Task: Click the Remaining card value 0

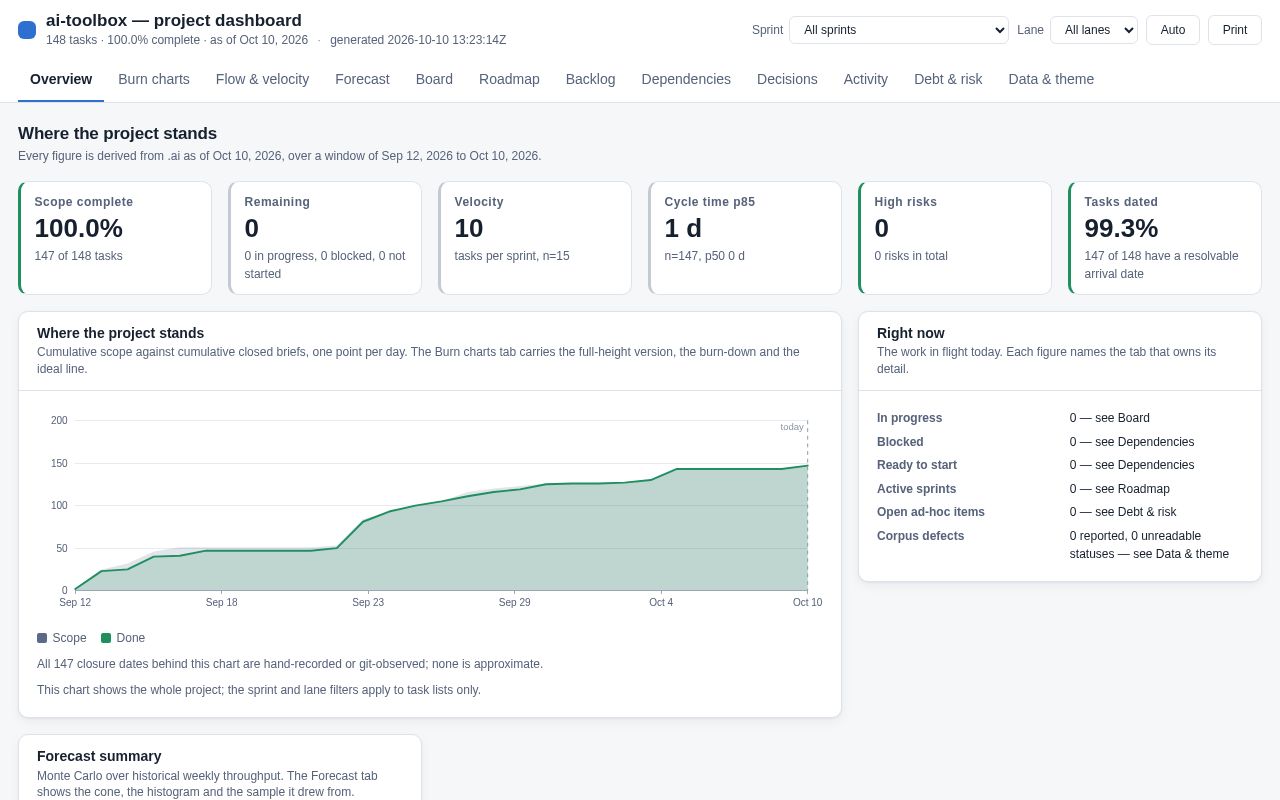Action: [x=252, y=228]
